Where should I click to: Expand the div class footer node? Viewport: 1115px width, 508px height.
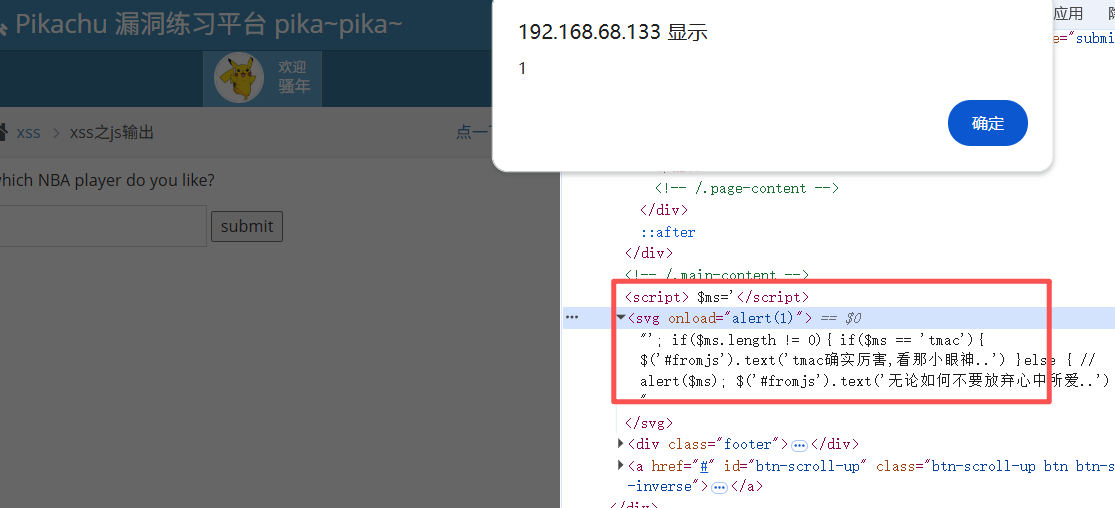coord(621,444)
